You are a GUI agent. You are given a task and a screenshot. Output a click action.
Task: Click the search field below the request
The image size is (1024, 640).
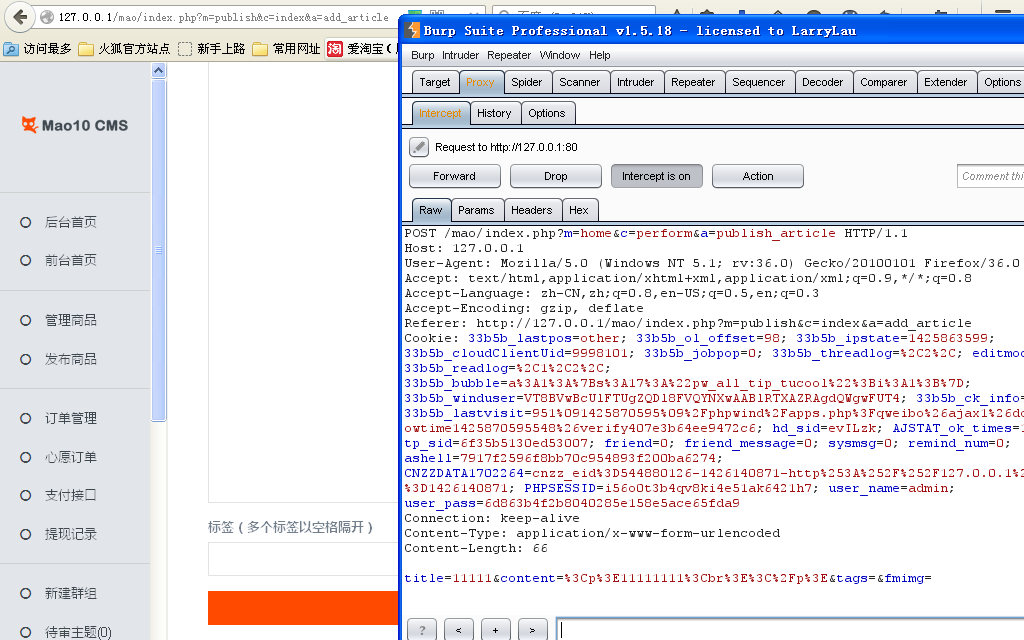(x=790, y=630)
